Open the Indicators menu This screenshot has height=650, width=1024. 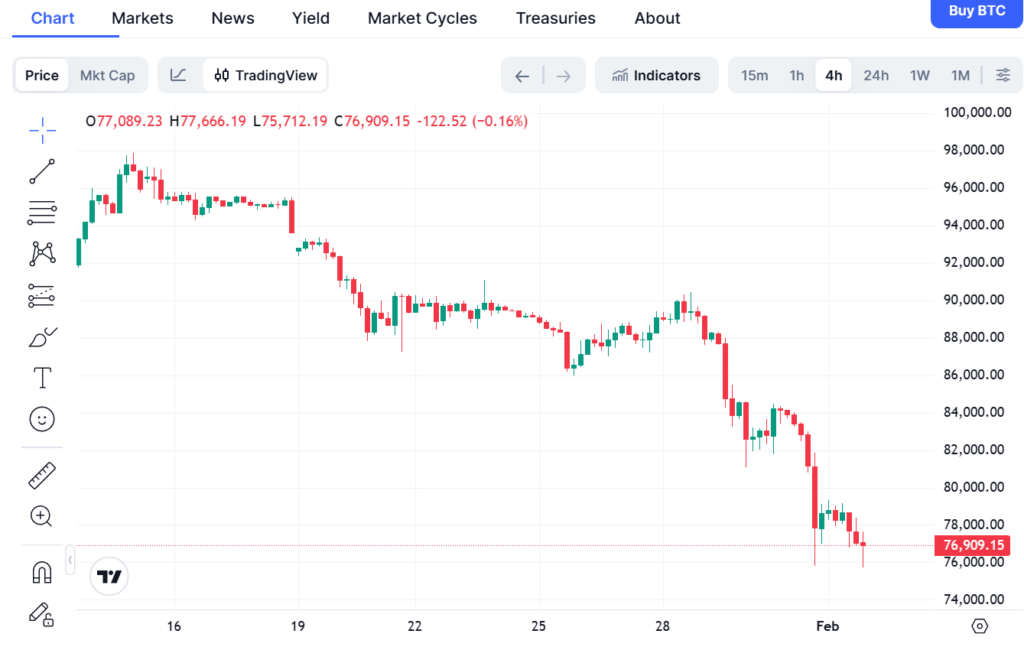pyautogui.click(x=656, y=75)
